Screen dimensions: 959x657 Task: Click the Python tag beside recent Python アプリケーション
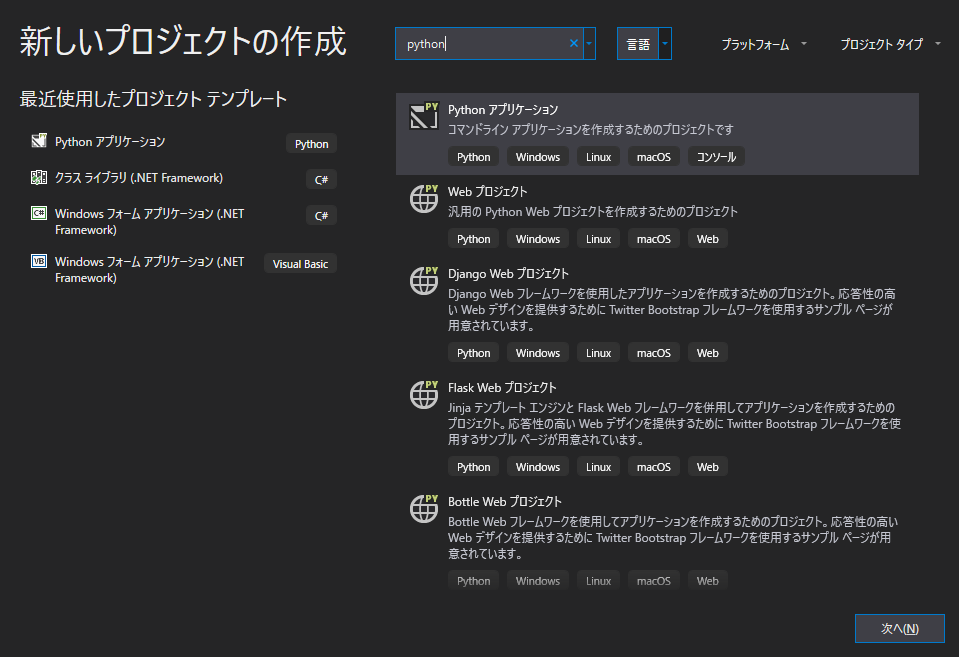(x=311, y=144)
